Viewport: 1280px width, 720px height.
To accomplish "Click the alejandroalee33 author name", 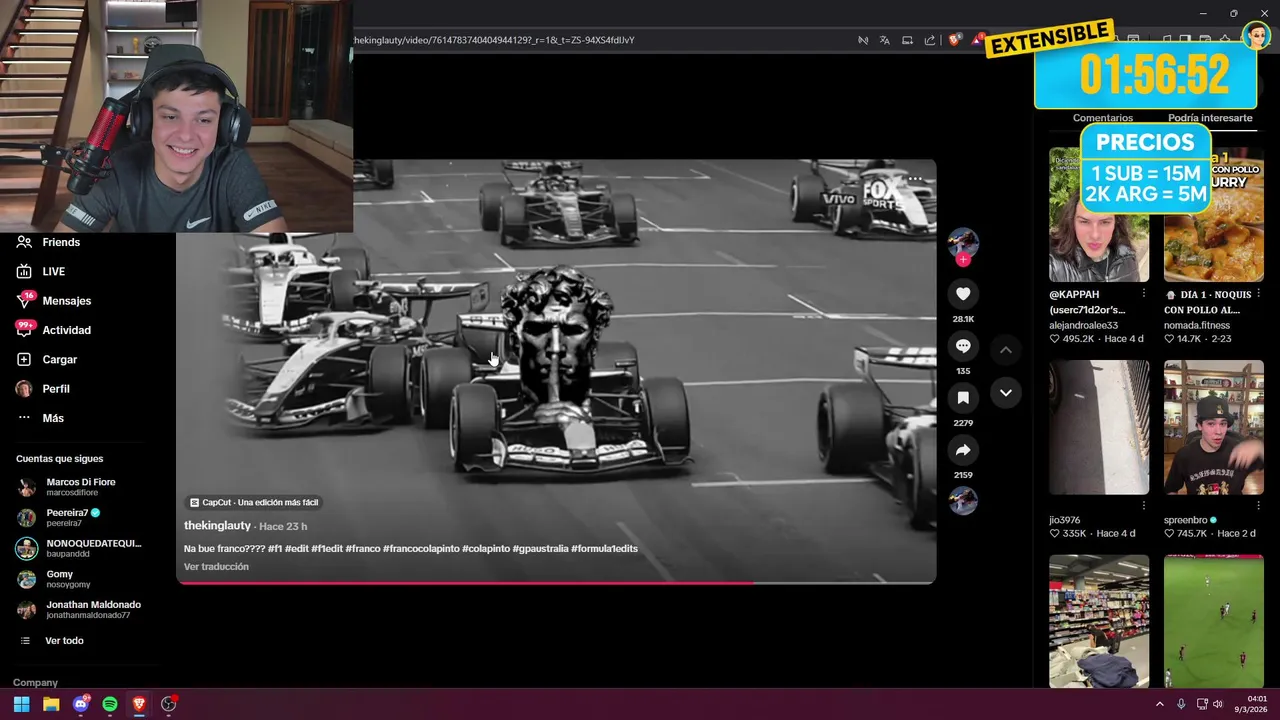I will pos(1083,325).
